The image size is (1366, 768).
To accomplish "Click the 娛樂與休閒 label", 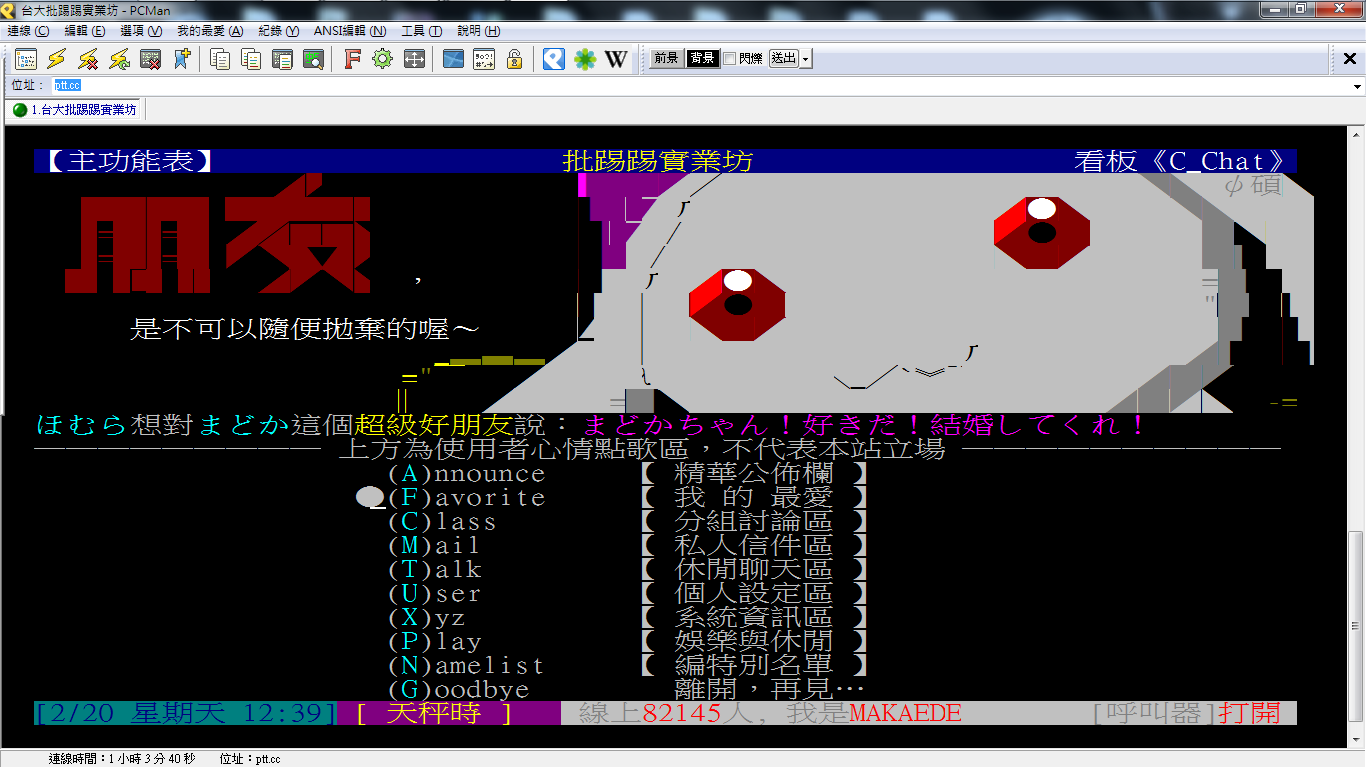I will point(754,642).
